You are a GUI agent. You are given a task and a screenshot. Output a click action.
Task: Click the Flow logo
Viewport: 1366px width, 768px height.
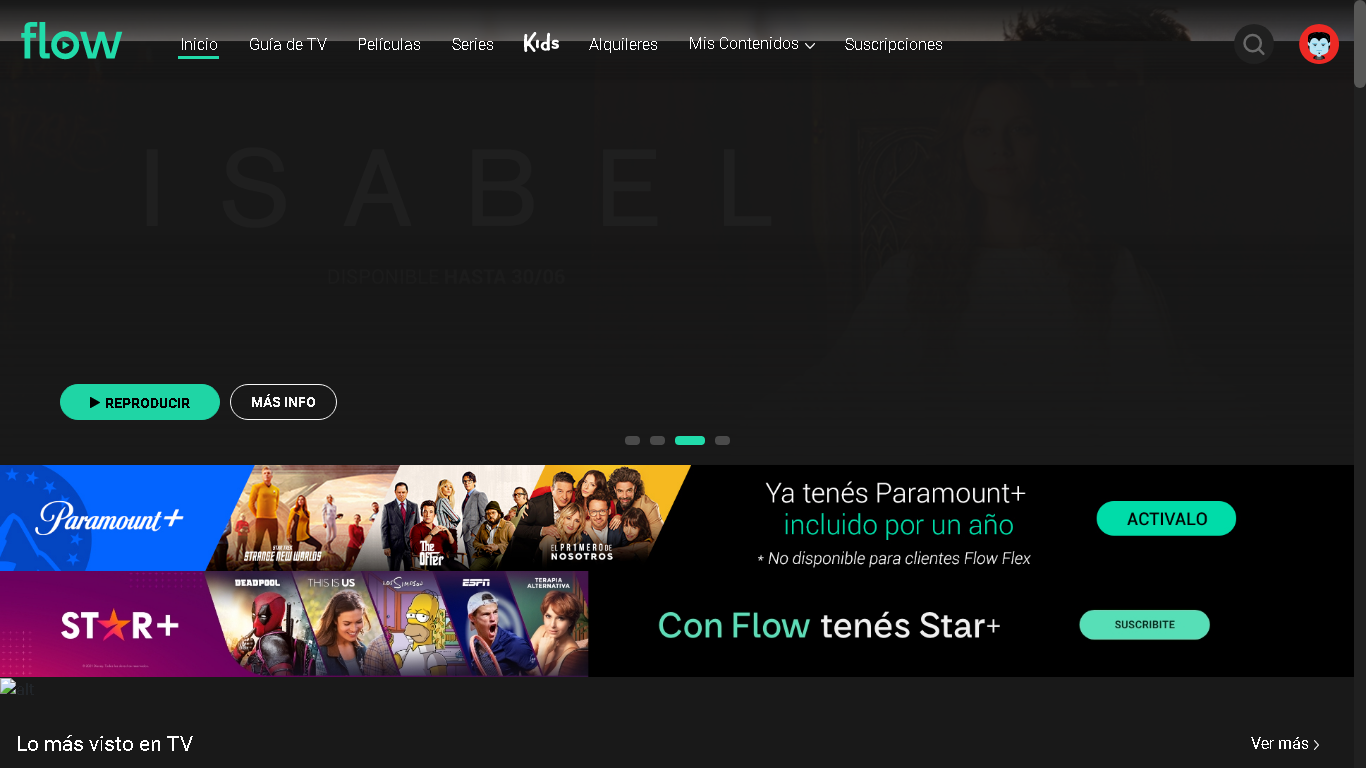[x=71, y=41]
